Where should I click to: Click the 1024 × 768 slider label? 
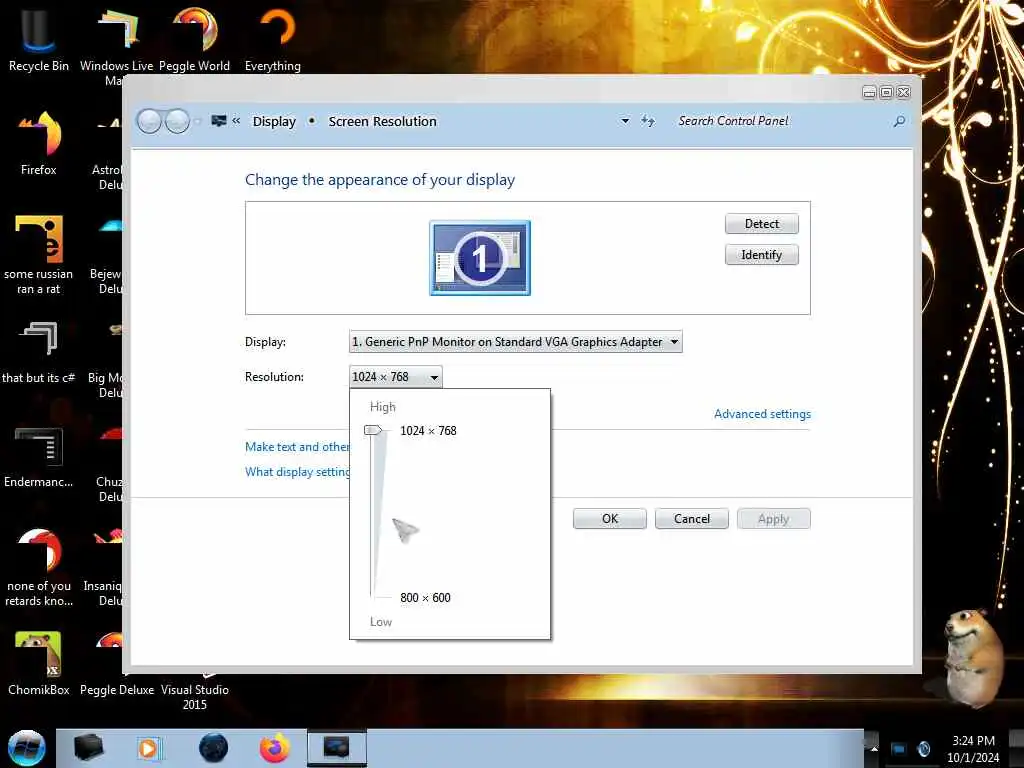click(428, 431)
